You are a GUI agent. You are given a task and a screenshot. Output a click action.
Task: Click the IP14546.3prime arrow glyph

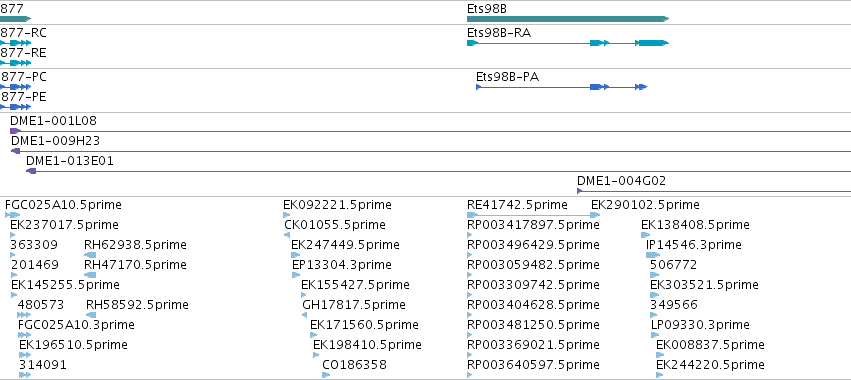(x=653, y=255)
